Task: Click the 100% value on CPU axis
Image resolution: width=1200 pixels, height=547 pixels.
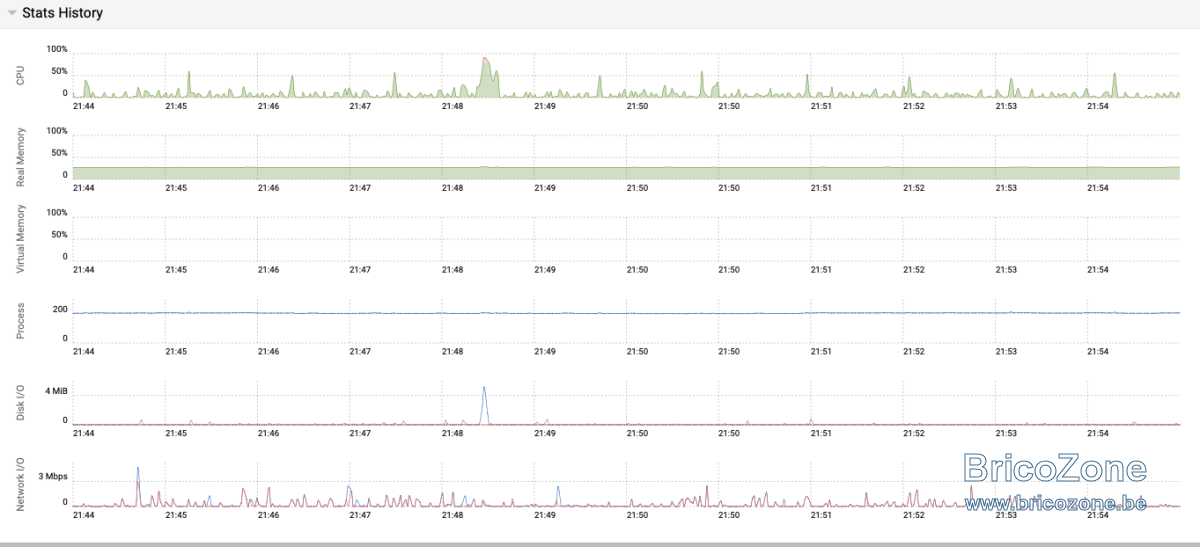Action: tap(57, 49)
